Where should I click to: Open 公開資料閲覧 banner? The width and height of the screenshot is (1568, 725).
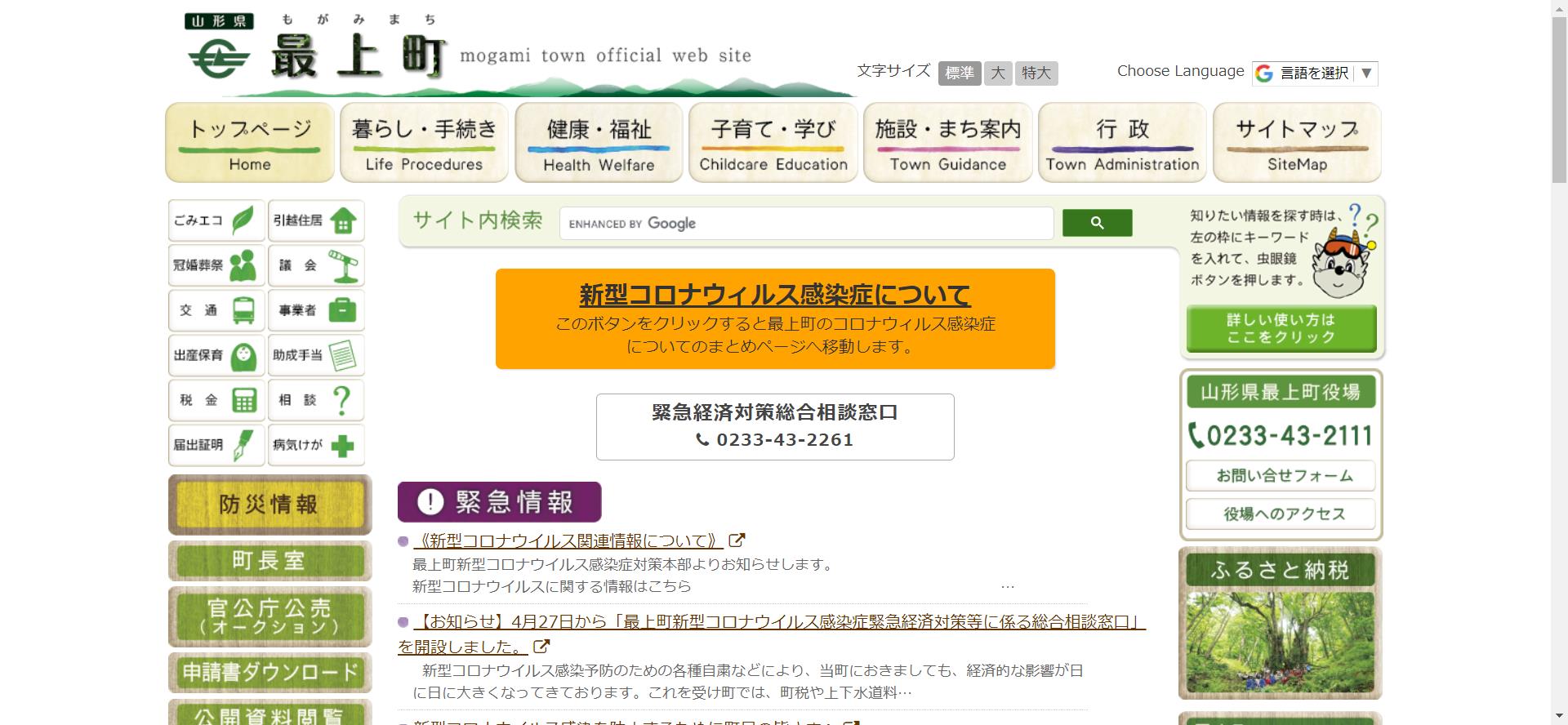269,713
